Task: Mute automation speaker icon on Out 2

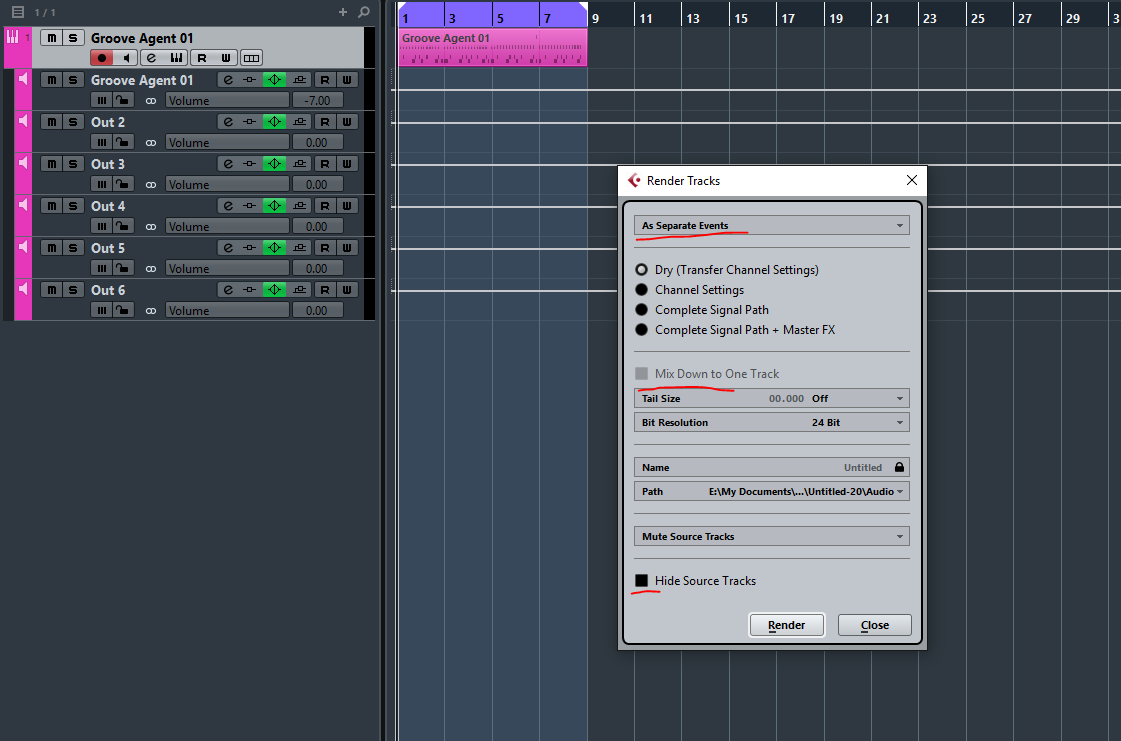Action: [23, 121]
